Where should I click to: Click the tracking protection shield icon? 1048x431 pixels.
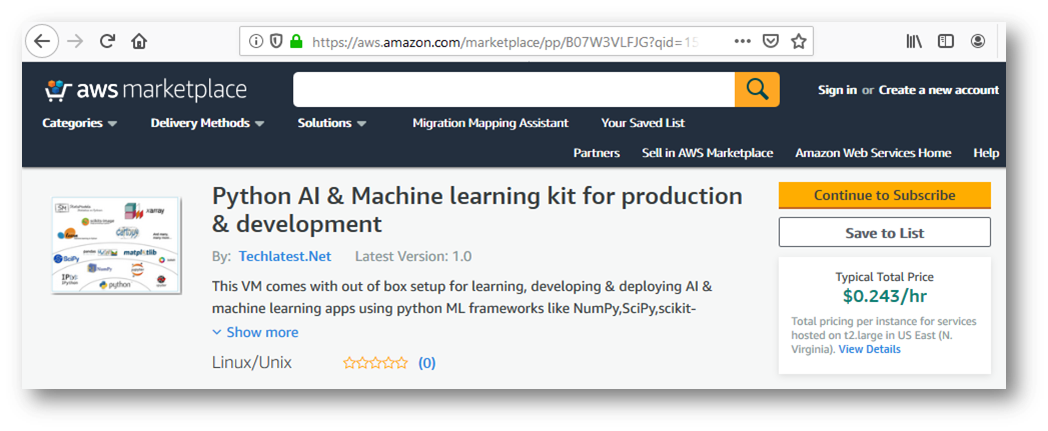click(275, 41)
